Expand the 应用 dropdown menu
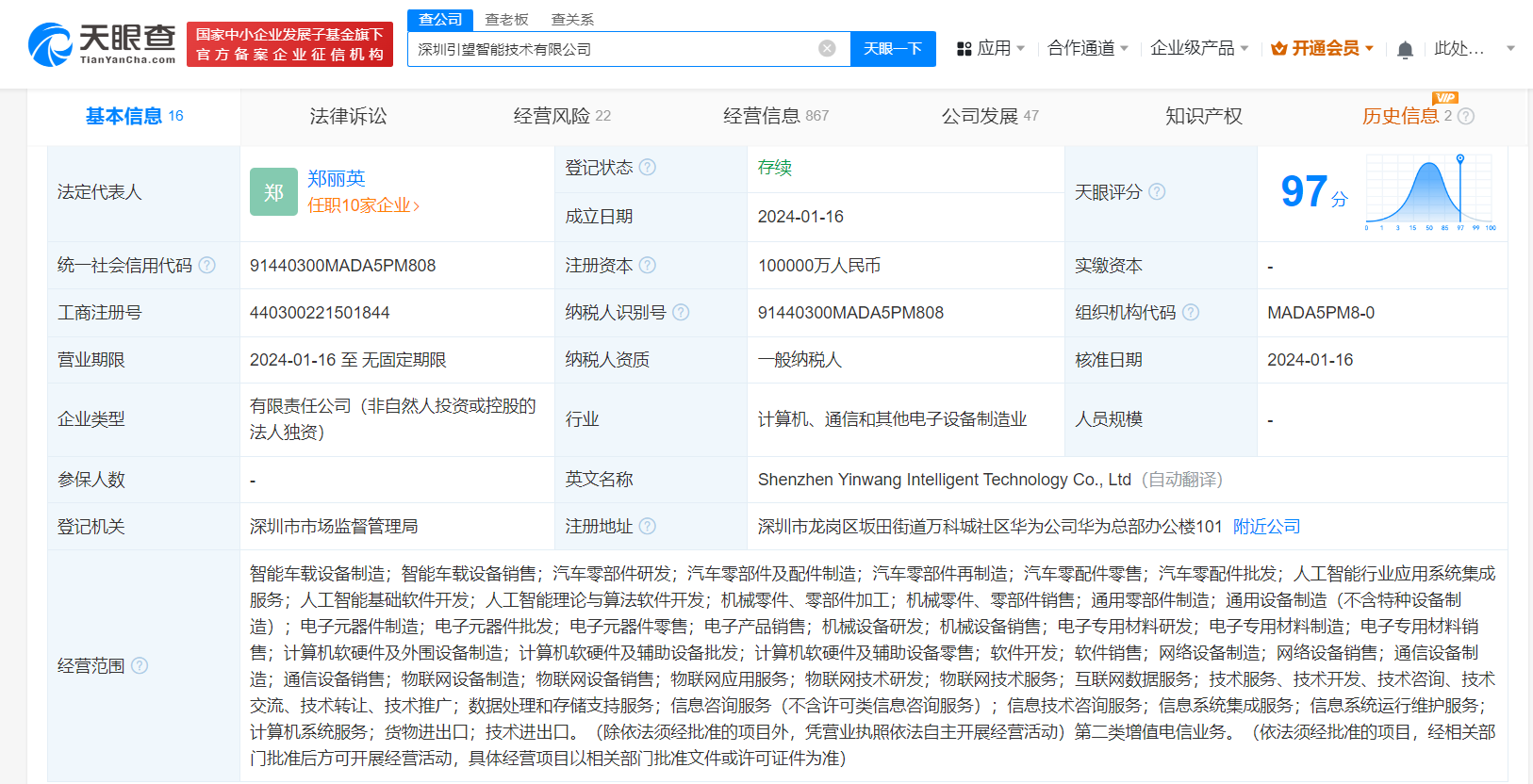Viewport: 1533px width, 784px height. click(991, 48)
